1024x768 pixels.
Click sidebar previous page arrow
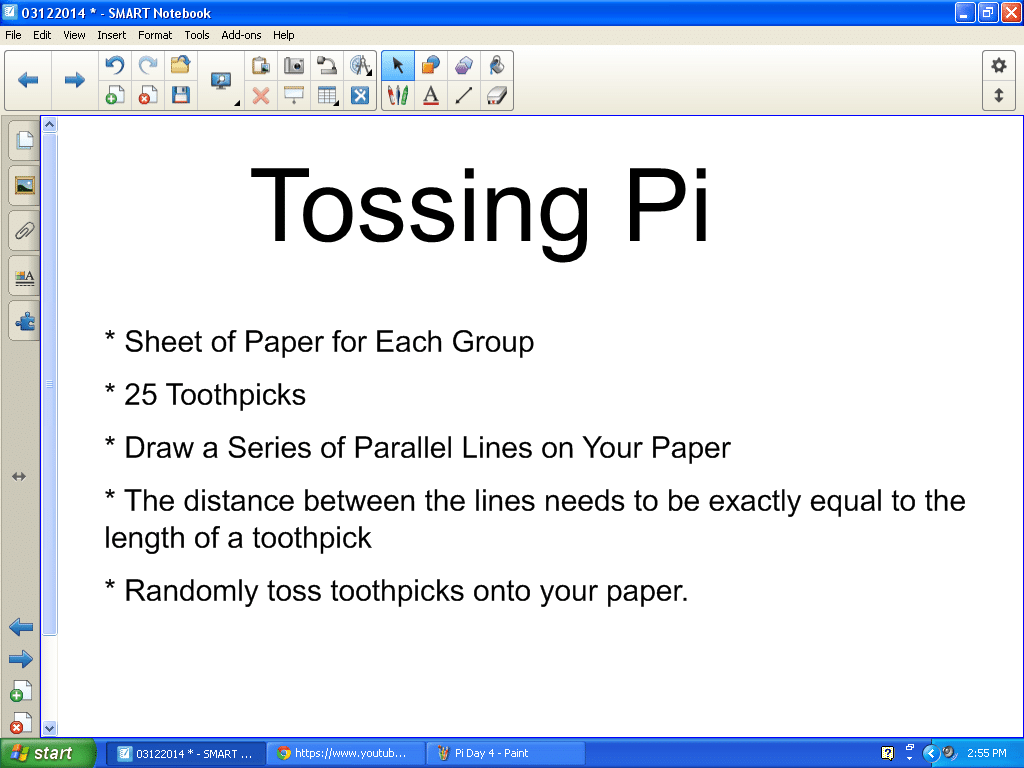(x=21, y=628)
